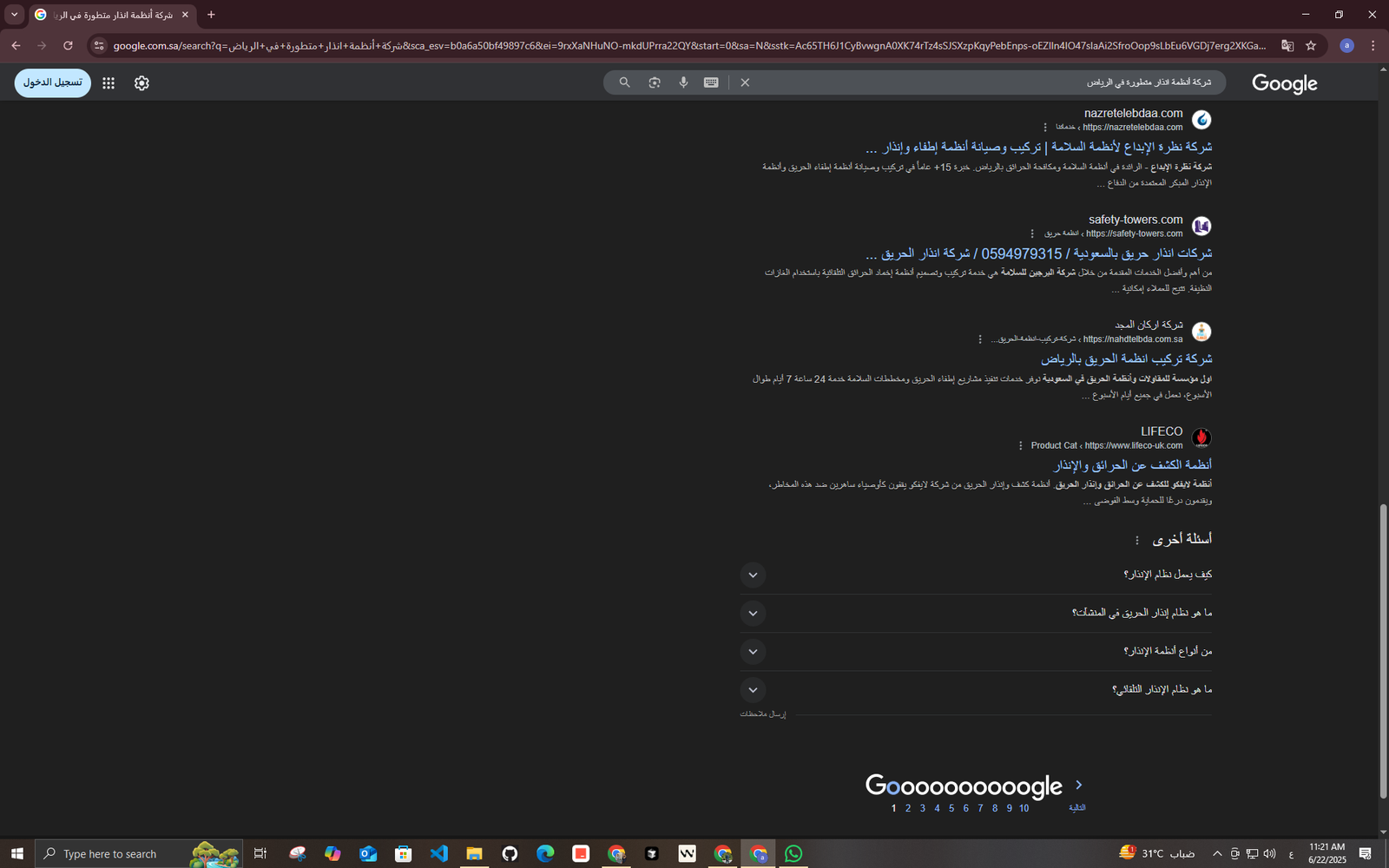This screenshot has height=868, width=1389.
Task: Start voice search with the microphone
Action: coord(684,82)
